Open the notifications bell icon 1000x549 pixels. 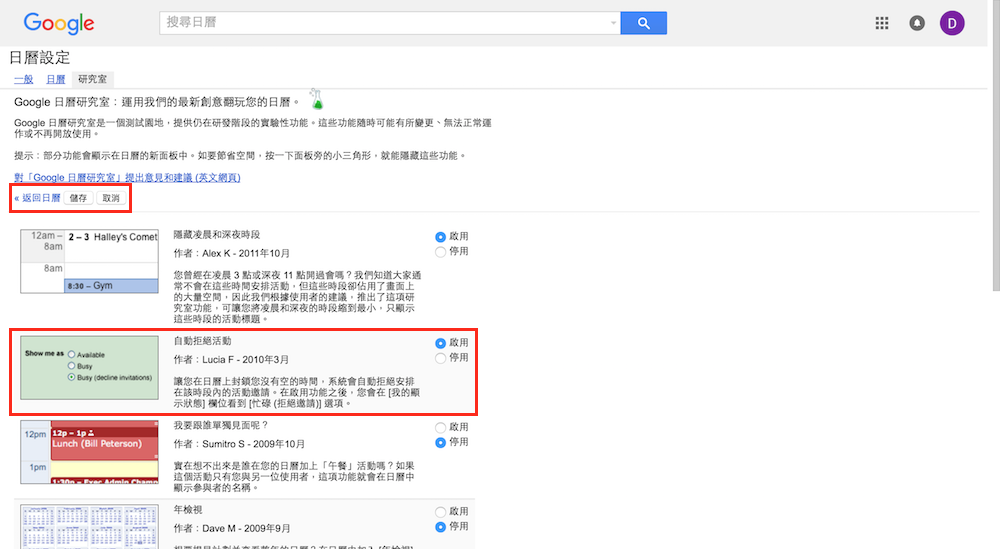[x=917, y=24]
